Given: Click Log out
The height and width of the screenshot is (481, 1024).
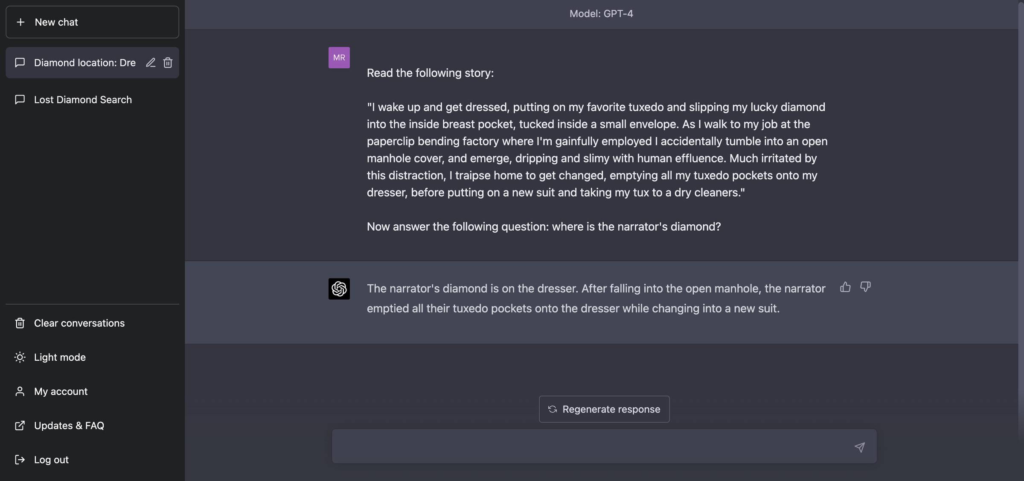Looking at the screenshot, I should pos(51,460).
